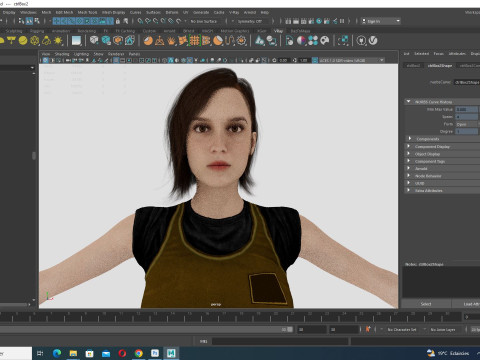
Task: Click the yellow sun light icon on the shelf
Action: click(58, 41)
